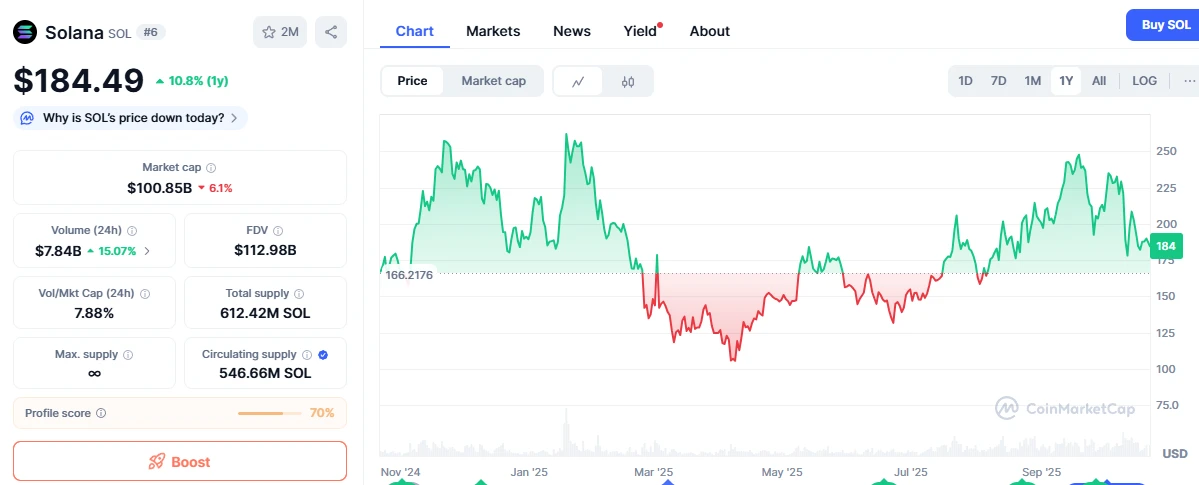The image size is (1199, 485).
Task: Toggle the LOG scale option
Action: pyautogui.click(x=1144, y=81)
